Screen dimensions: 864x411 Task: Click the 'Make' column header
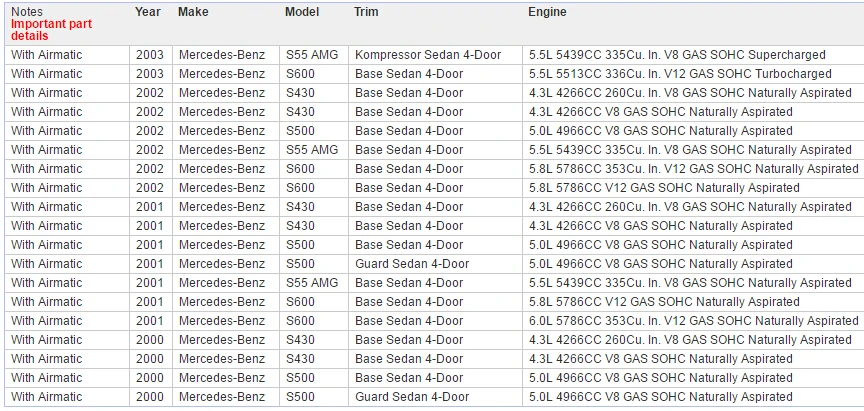click(193, 12)
